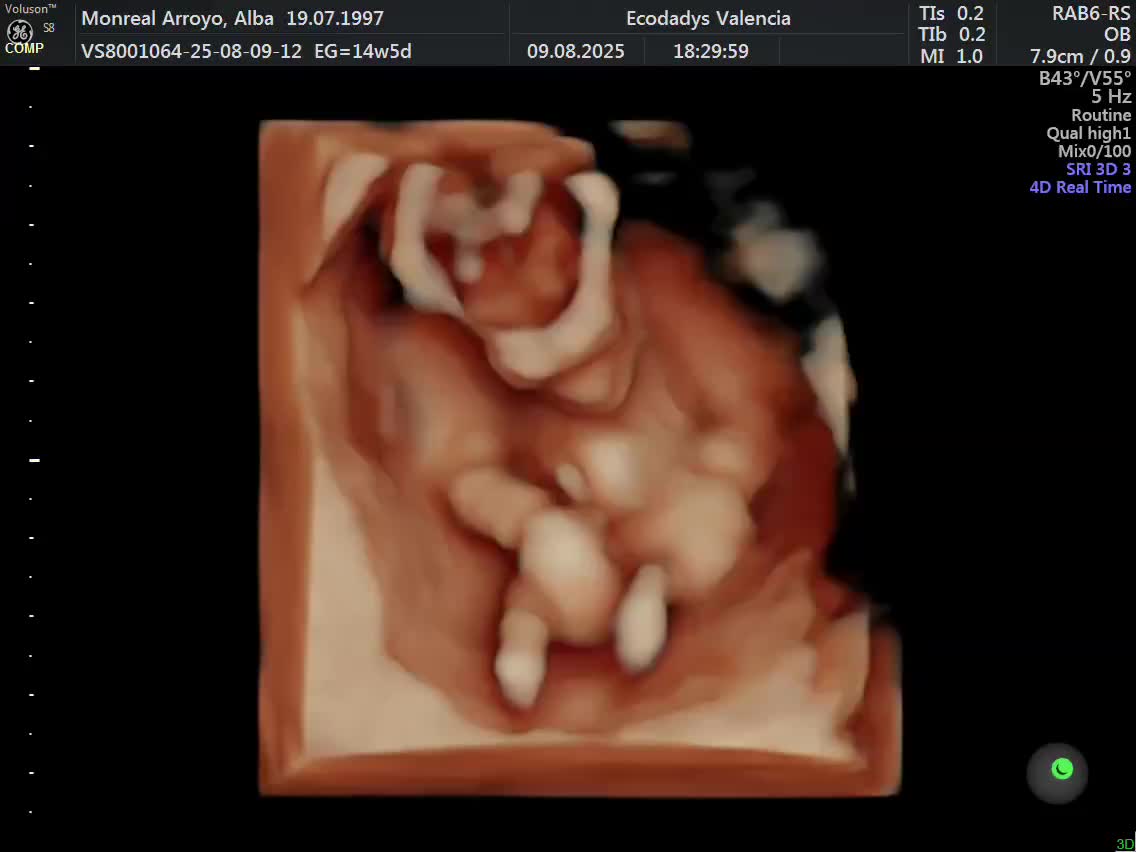Click the patient name Monreal Arroyo, Alba

point(178,18)
